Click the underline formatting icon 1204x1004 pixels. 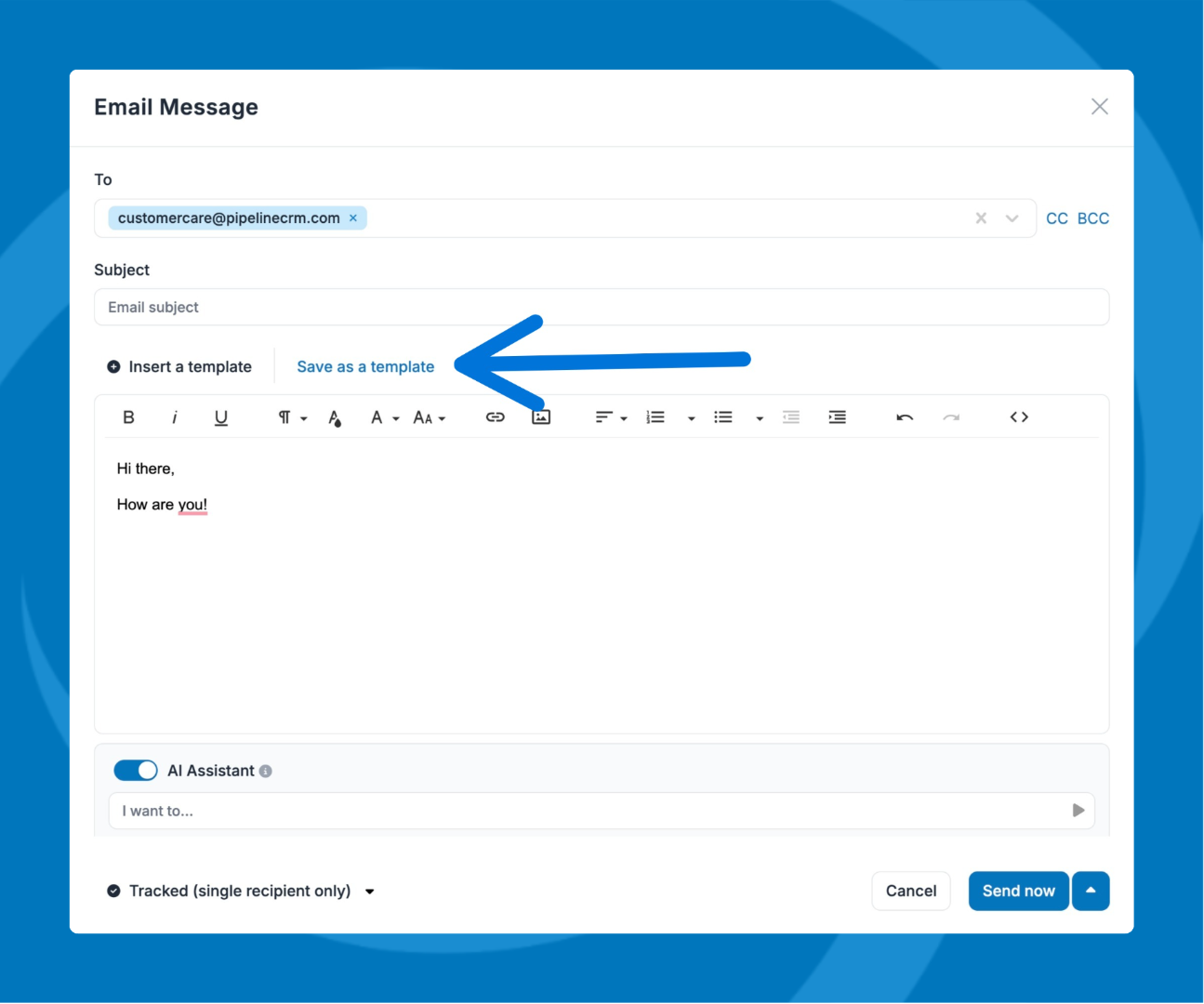[220, 417]
